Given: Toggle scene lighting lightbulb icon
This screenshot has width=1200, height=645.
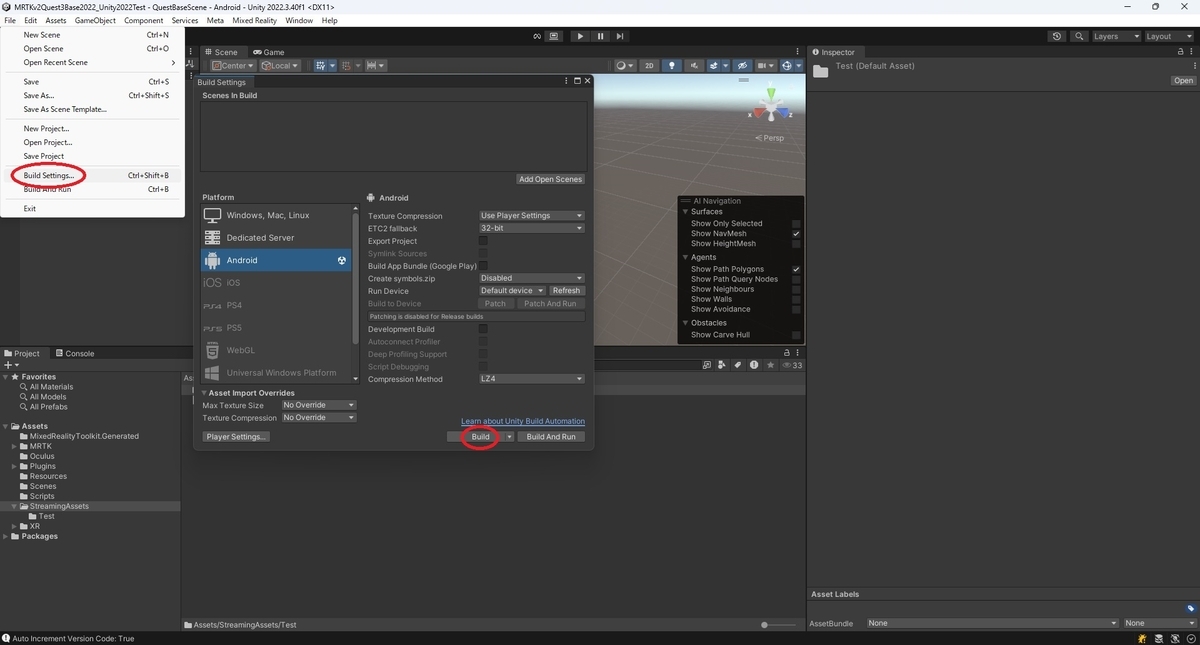Looking at the screenshot, I should pyautogui.click(x=672, y=66).
